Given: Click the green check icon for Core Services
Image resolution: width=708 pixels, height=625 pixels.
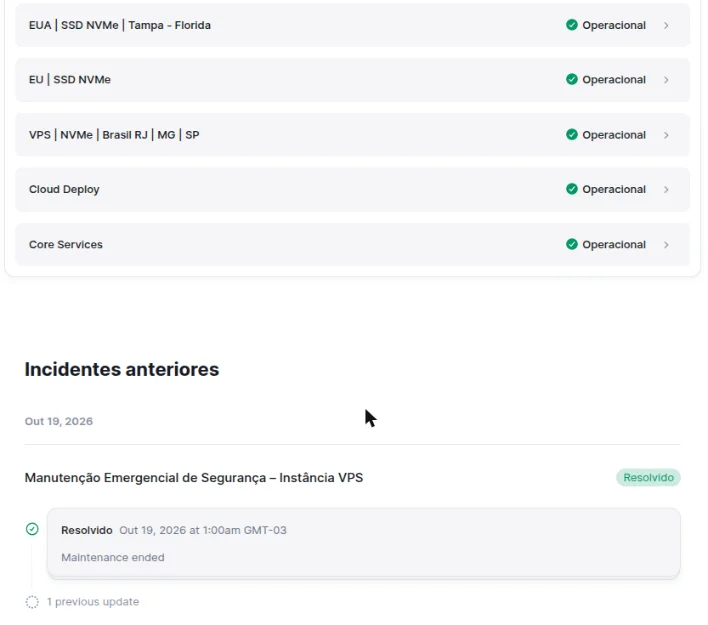Looking at the screenshot, I should (x=572, y=244).
